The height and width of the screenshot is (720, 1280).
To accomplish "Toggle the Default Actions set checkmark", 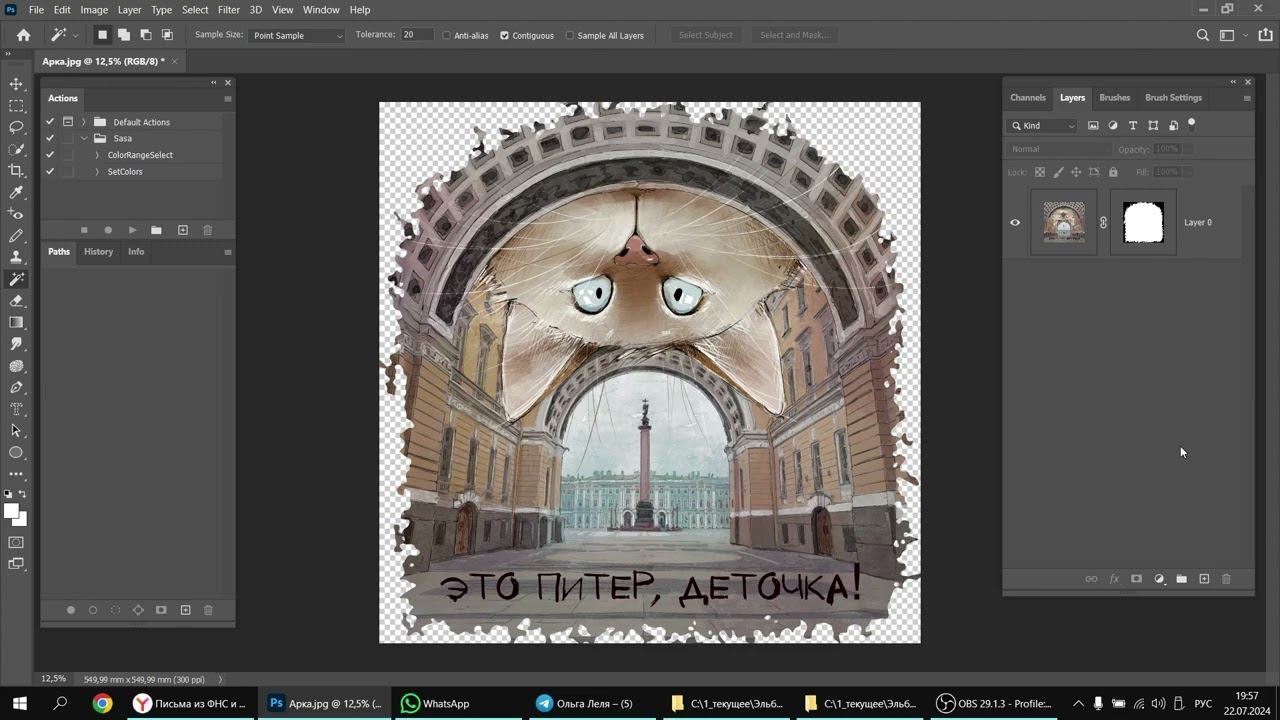I will point(50,122).
